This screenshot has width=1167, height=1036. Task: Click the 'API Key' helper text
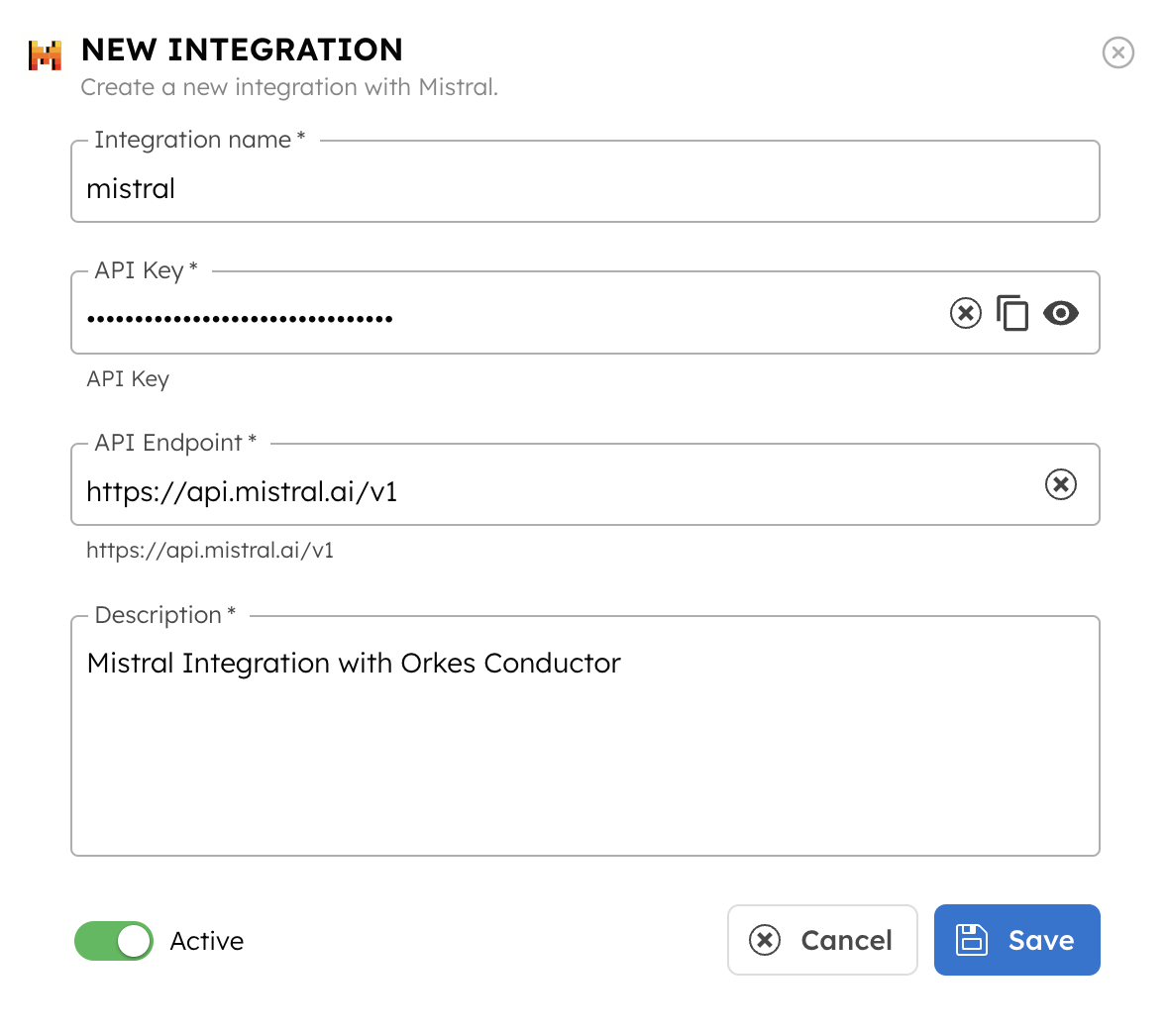click(x=128, y=379)
